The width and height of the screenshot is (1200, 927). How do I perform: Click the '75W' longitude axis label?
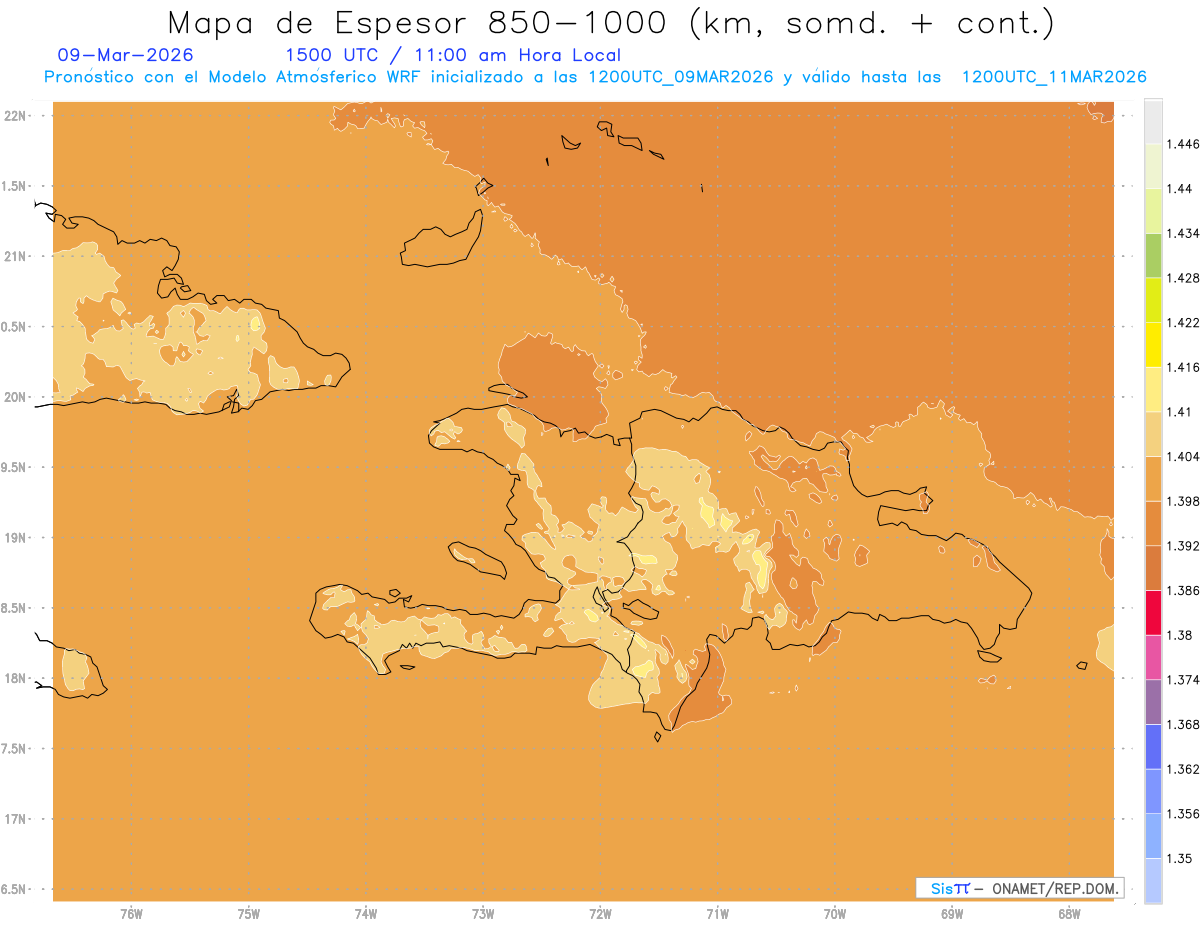point(249,913)
